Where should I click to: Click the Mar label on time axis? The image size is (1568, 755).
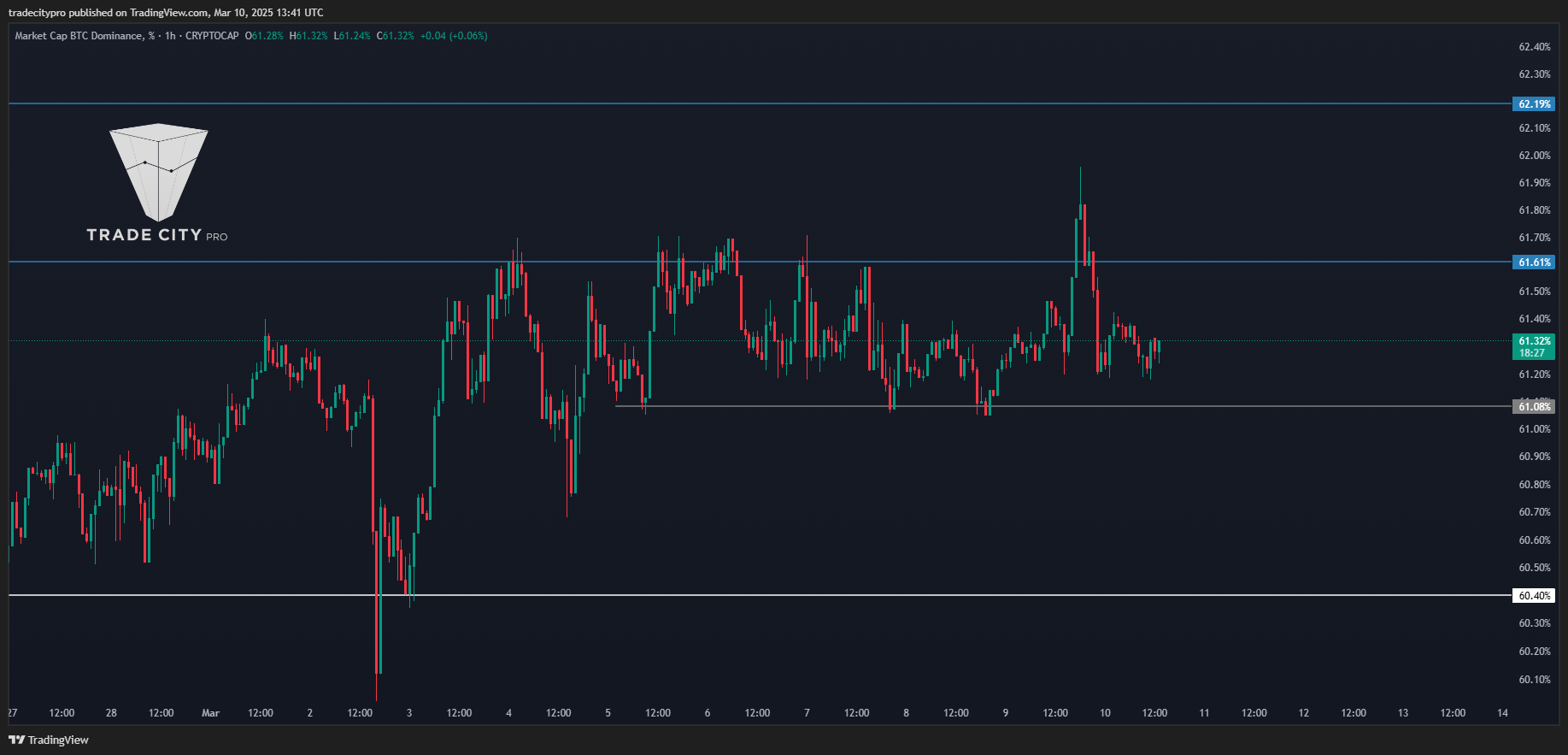tap(210, 713)
